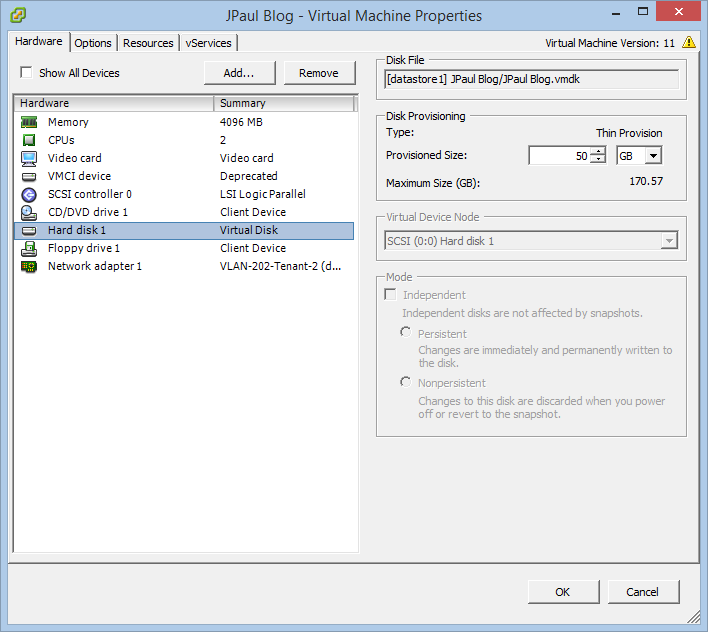
Task: Click the 4096 MB summary value
Action: [241, 122]
